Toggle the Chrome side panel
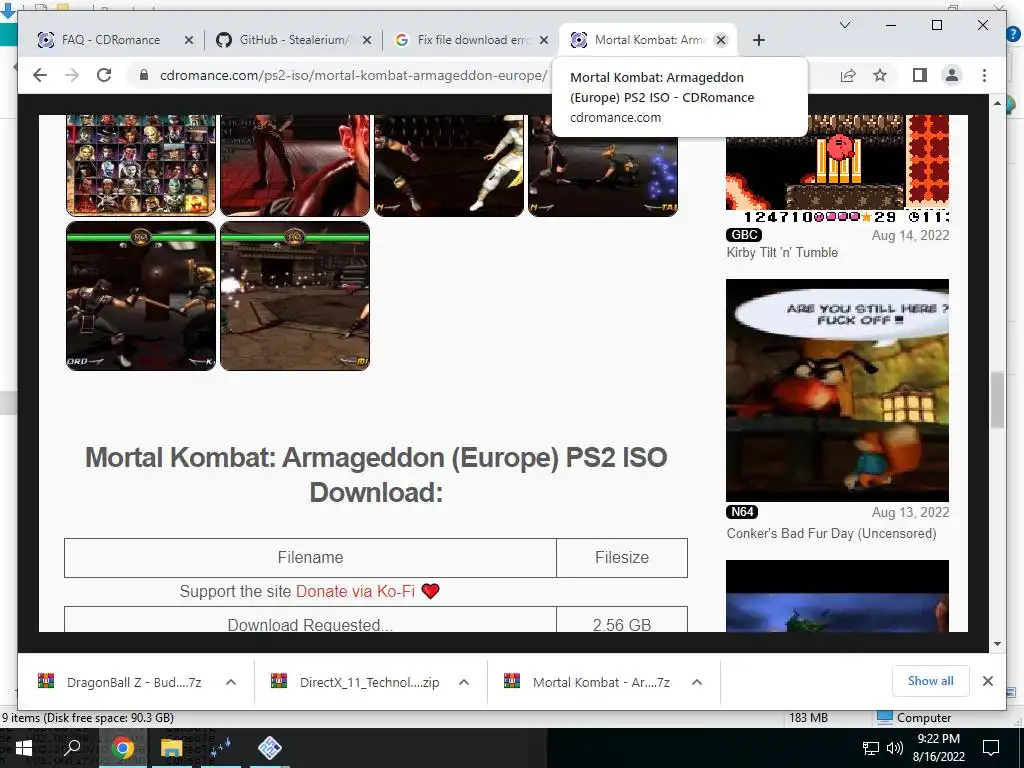 (920, 75)
